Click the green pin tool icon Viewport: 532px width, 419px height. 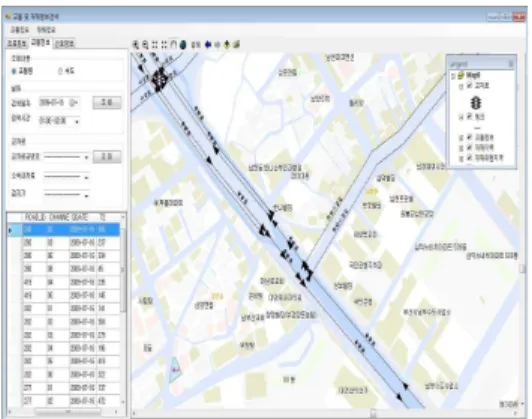(x=227, y=44)
